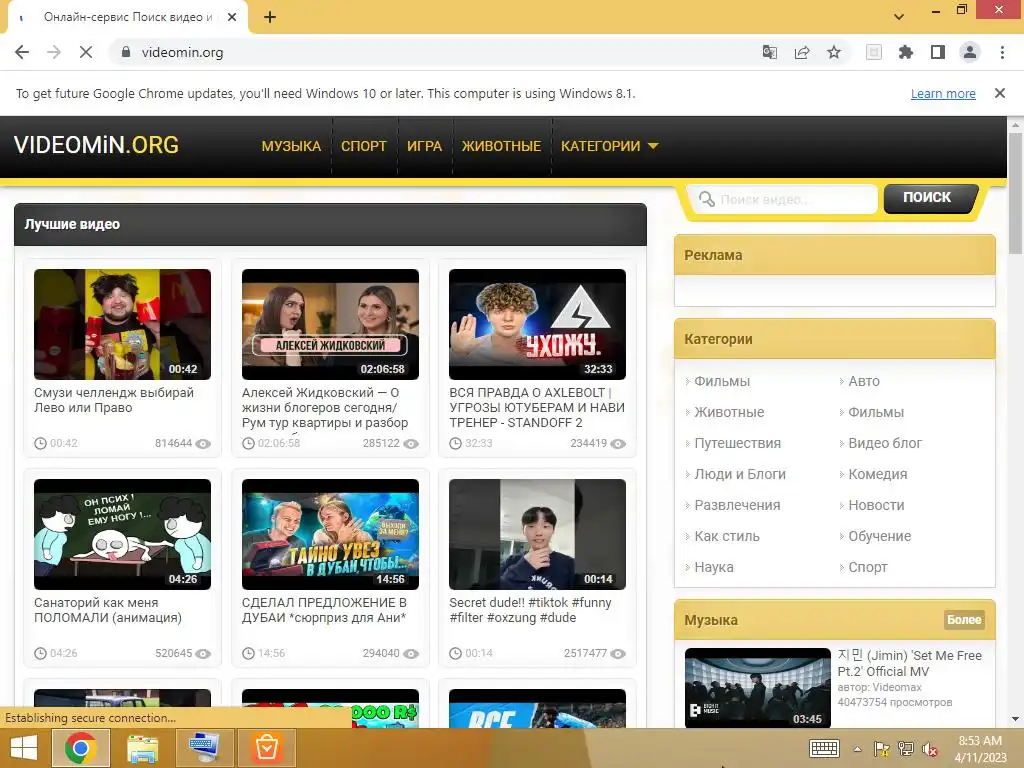Viewport: 1024px width, 768px height.
Task: Open the ИГРА menu item
Action: [424, 146]
